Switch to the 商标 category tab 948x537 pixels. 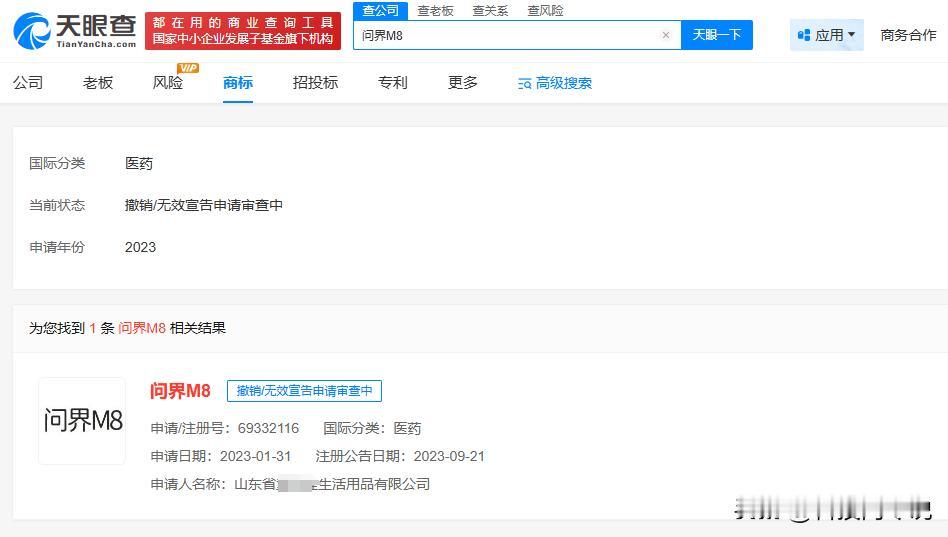click(x=238, y=82)
